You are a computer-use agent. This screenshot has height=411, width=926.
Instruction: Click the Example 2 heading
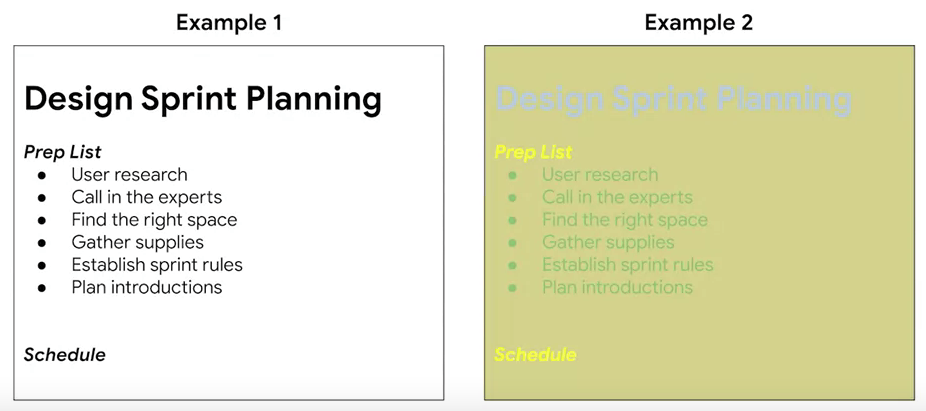pyautogui.click(x=699, y=23)
